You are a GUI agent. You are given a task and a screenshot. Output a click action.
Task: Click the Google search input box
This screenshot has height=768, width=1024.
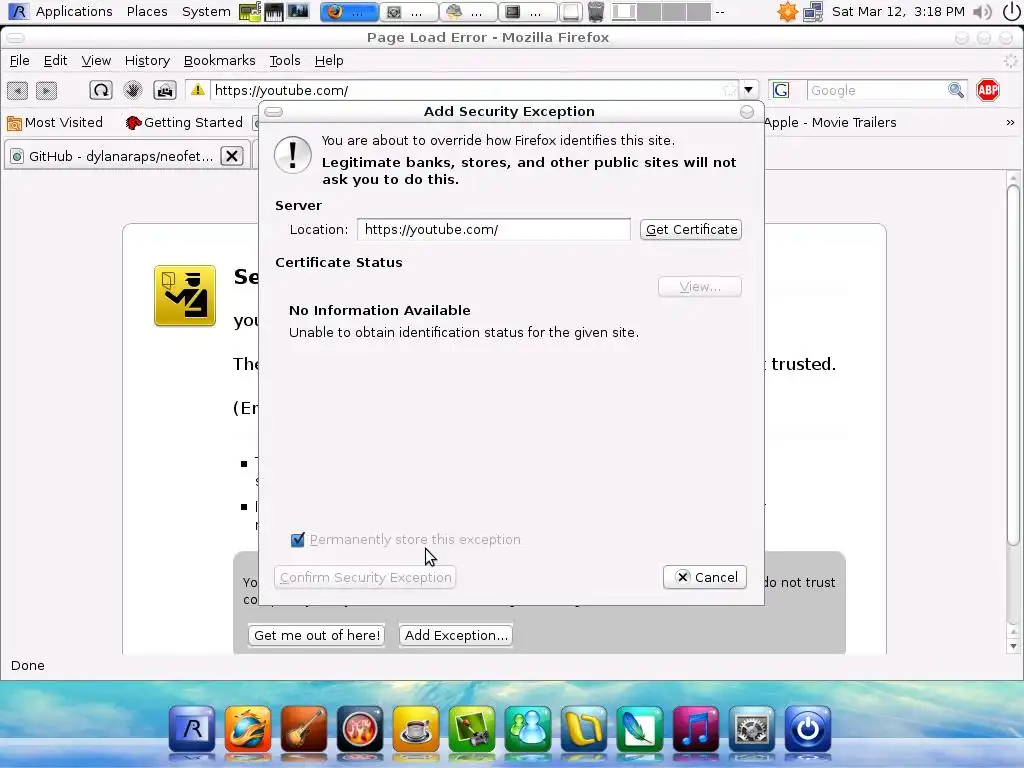tap(876, 90)
